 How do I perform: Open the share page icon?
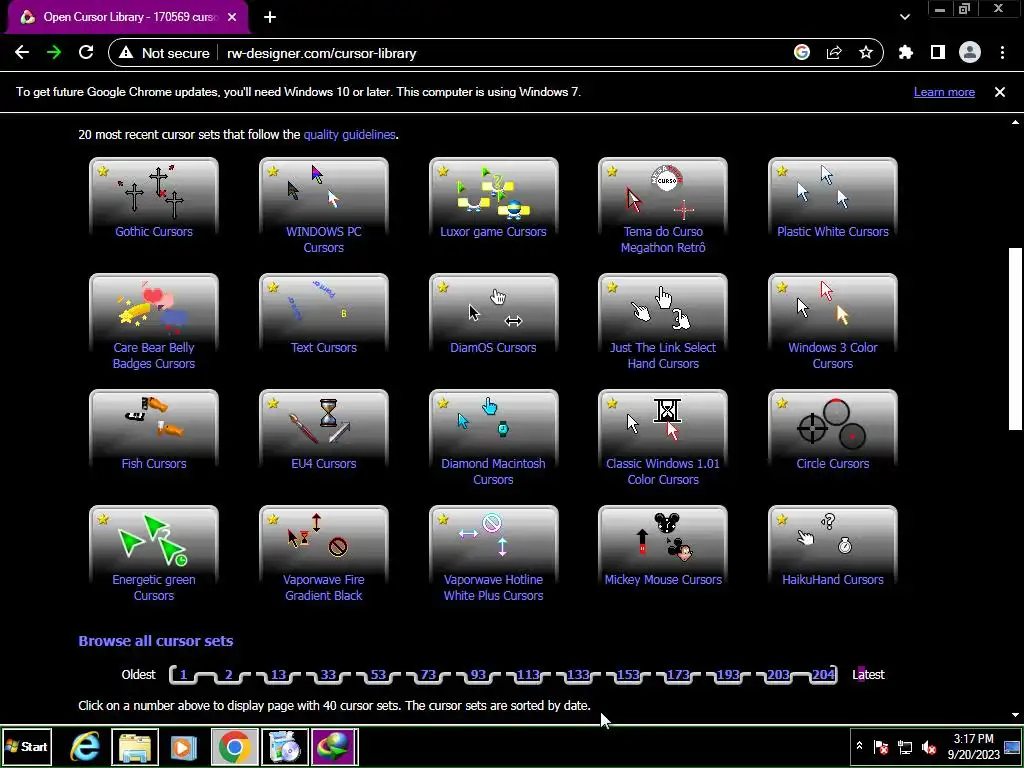click(834, 53)
